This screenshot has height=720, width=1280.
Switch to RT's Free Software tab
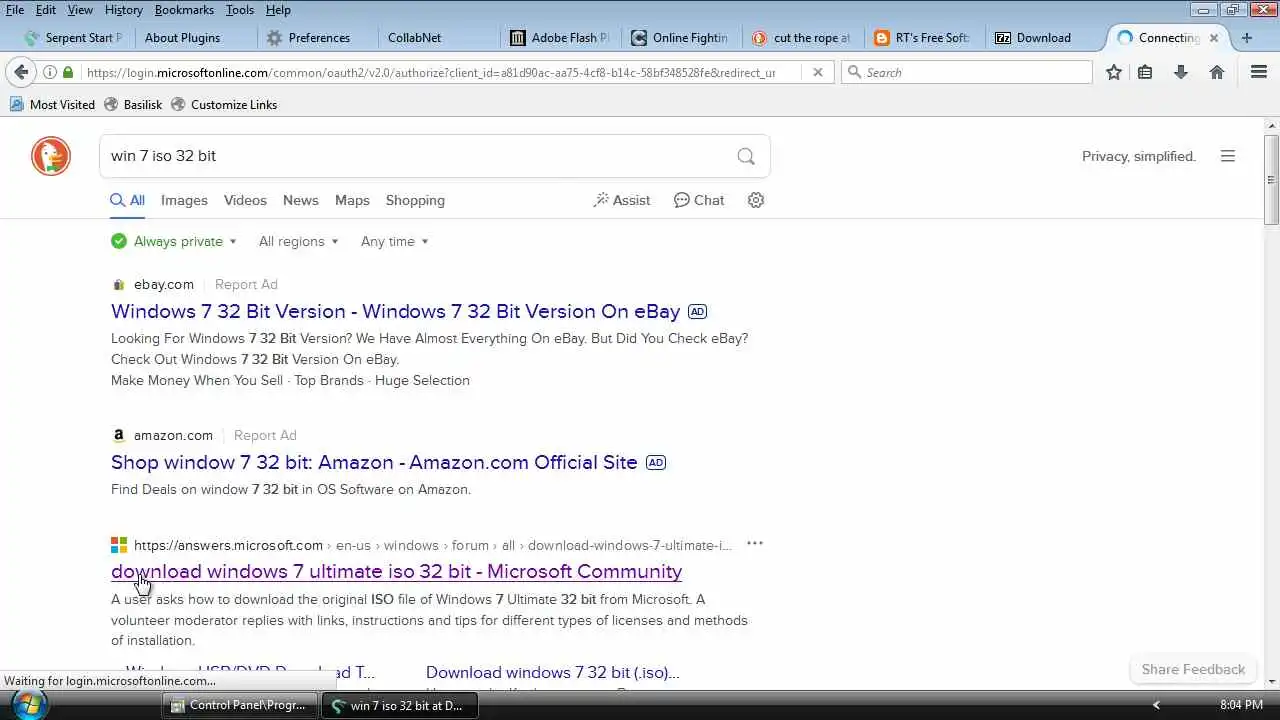coord(922,38)
